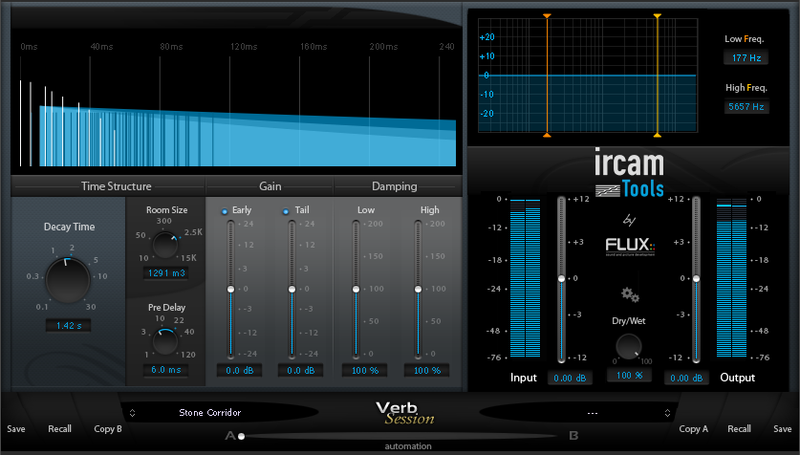This screenshot has height=455, width=800.
Task: Click the Early gain 0.0 dB field
Action: tap(239, 370)
